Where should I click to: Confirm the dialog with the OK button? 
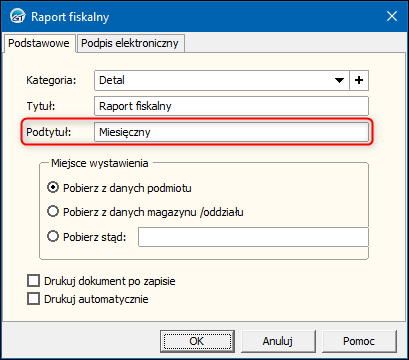point(197,341)
